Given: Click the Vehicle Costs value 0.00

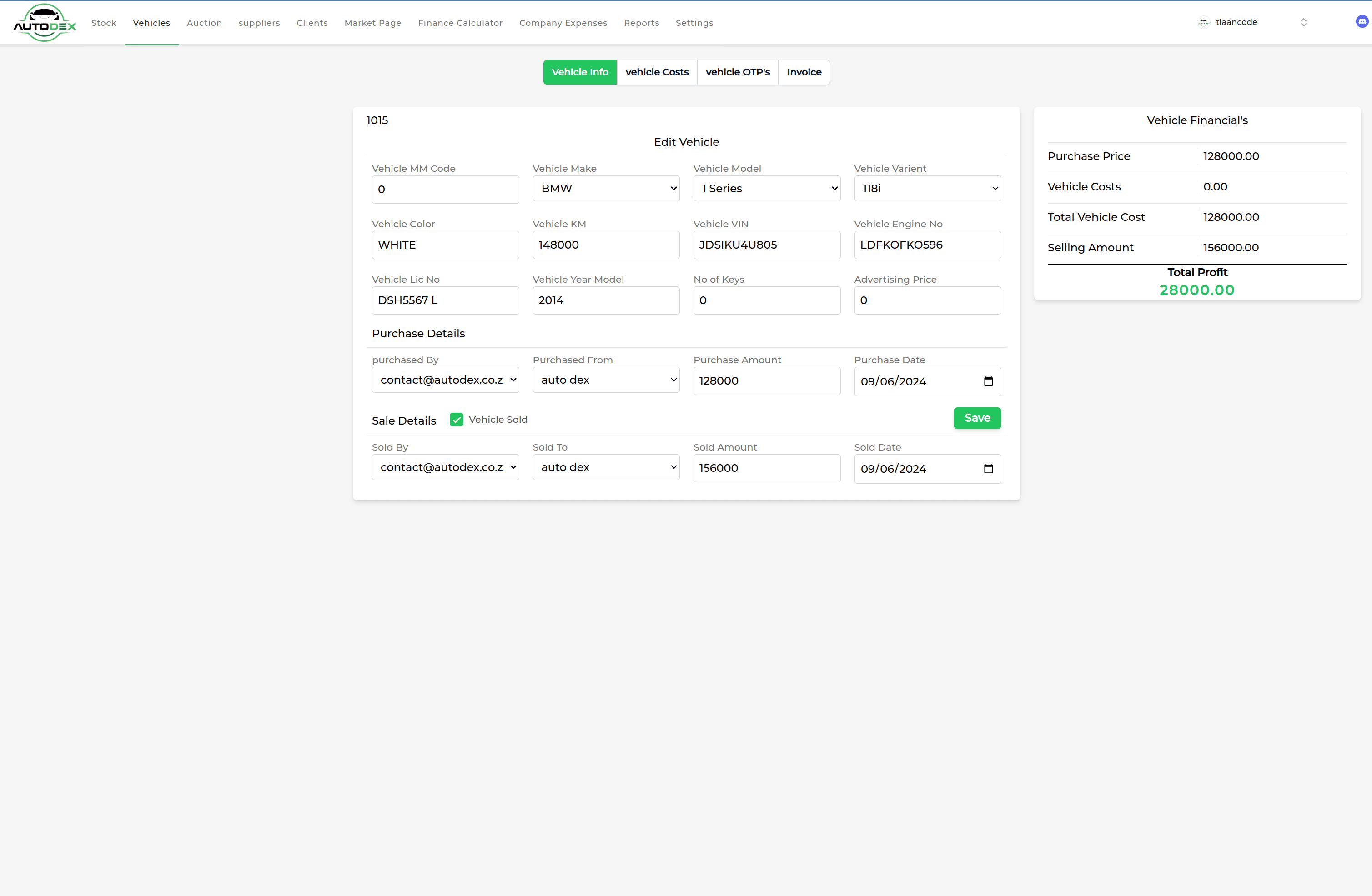Looking at the screenshot, I should click(x=1215, y=187).
